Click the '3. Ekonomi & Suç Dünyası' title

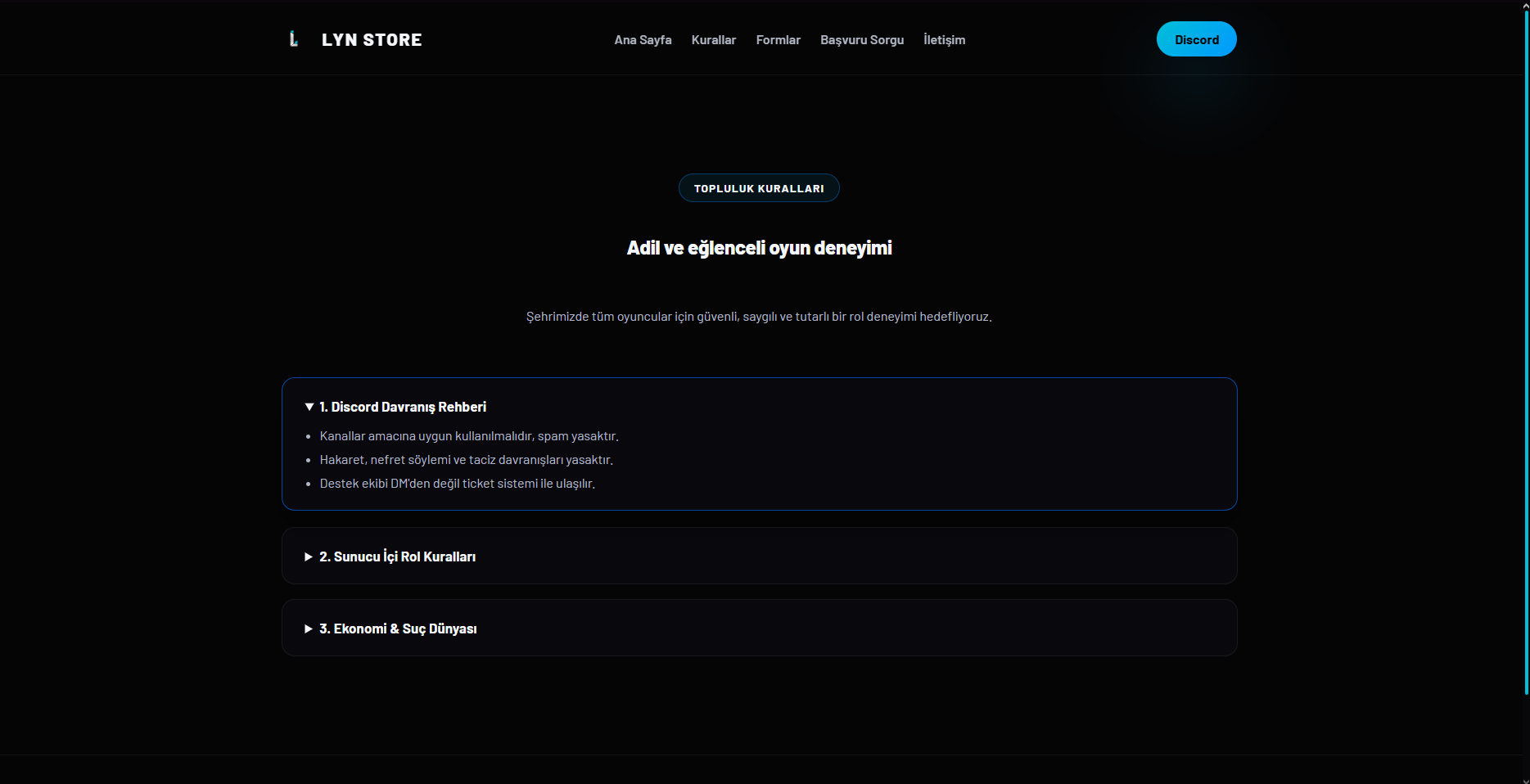point(398,629)
